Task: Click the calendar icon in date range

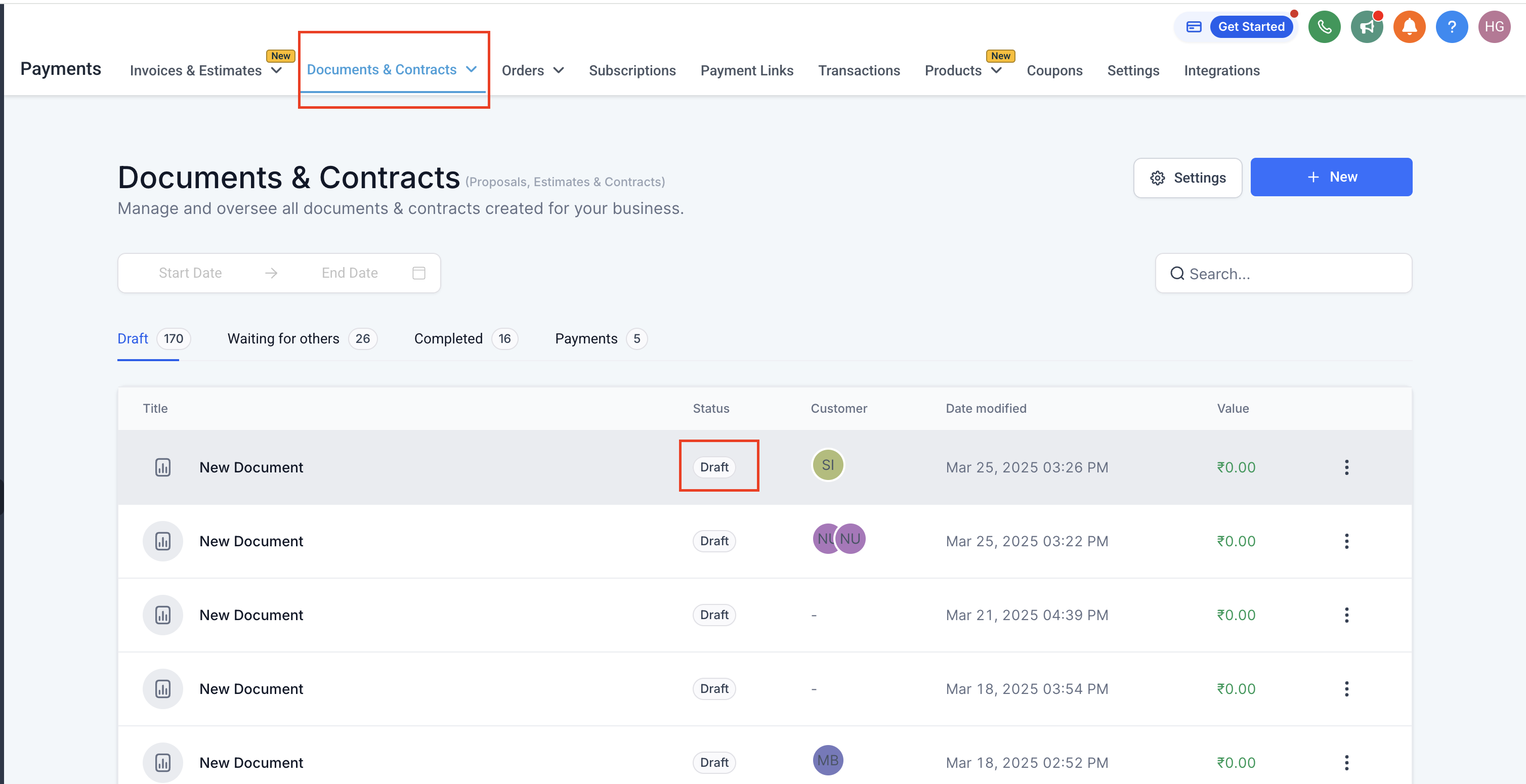Action: pos(418,273)
